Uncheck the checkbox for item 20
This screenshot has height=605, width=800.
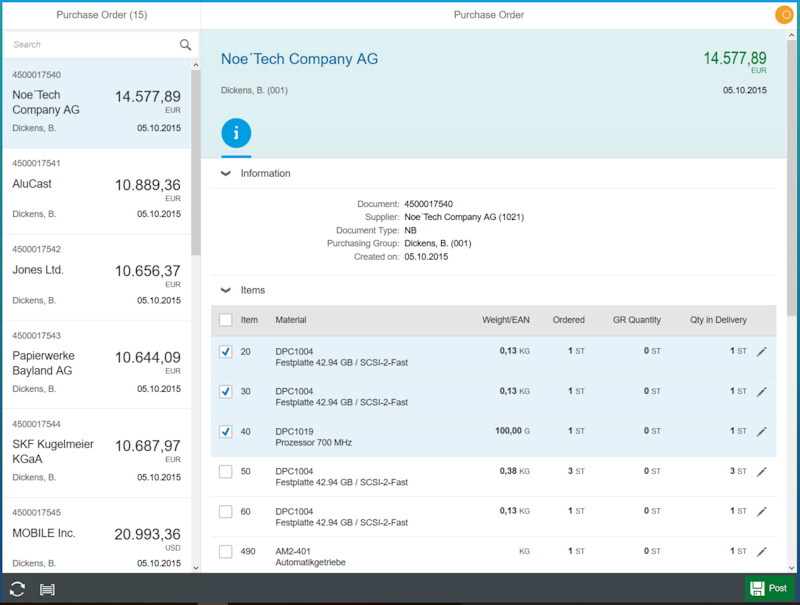[226, 352]
